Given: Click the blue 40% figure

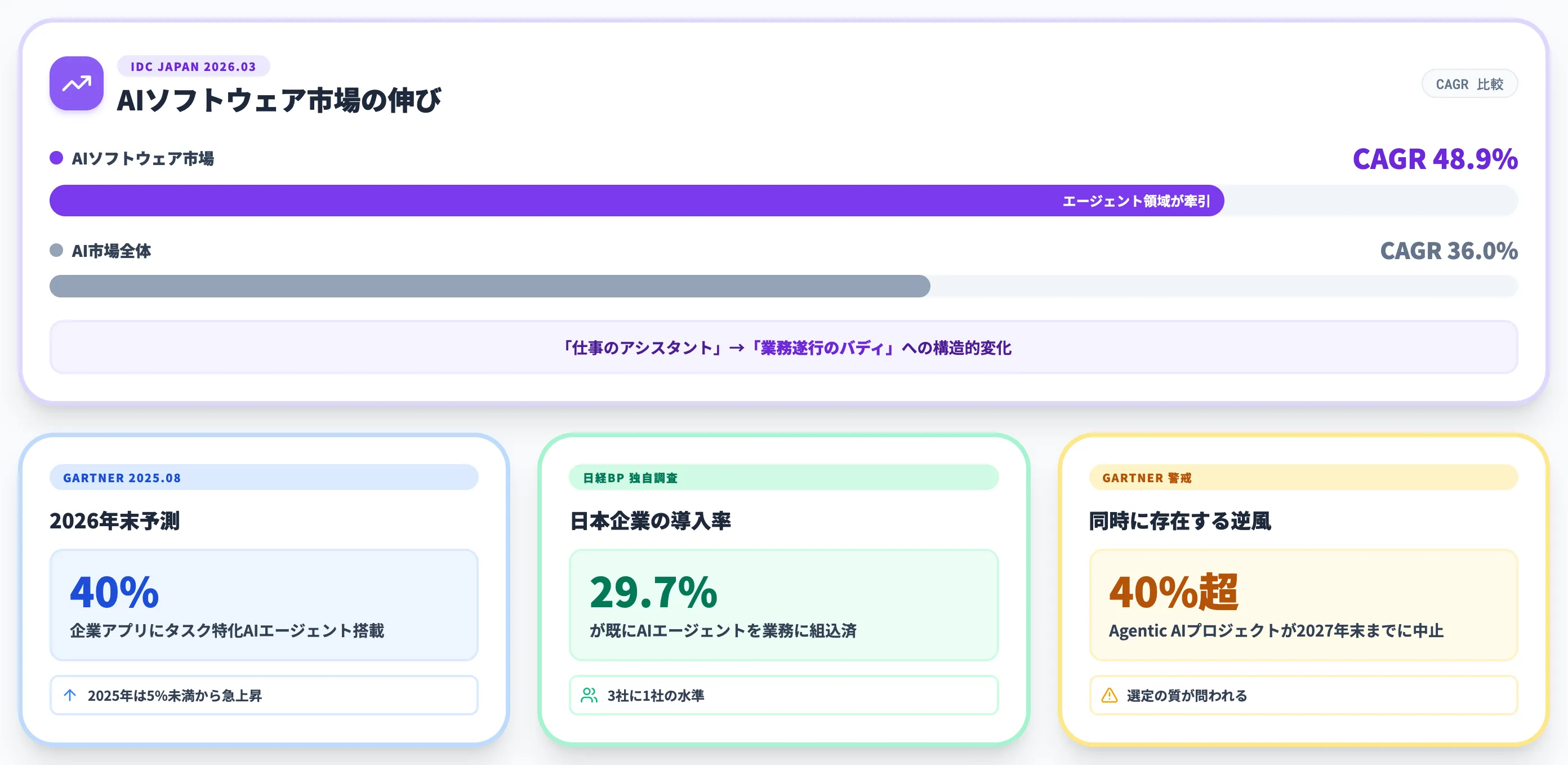Looking at the screenshot, I should (x=114, y=592).
